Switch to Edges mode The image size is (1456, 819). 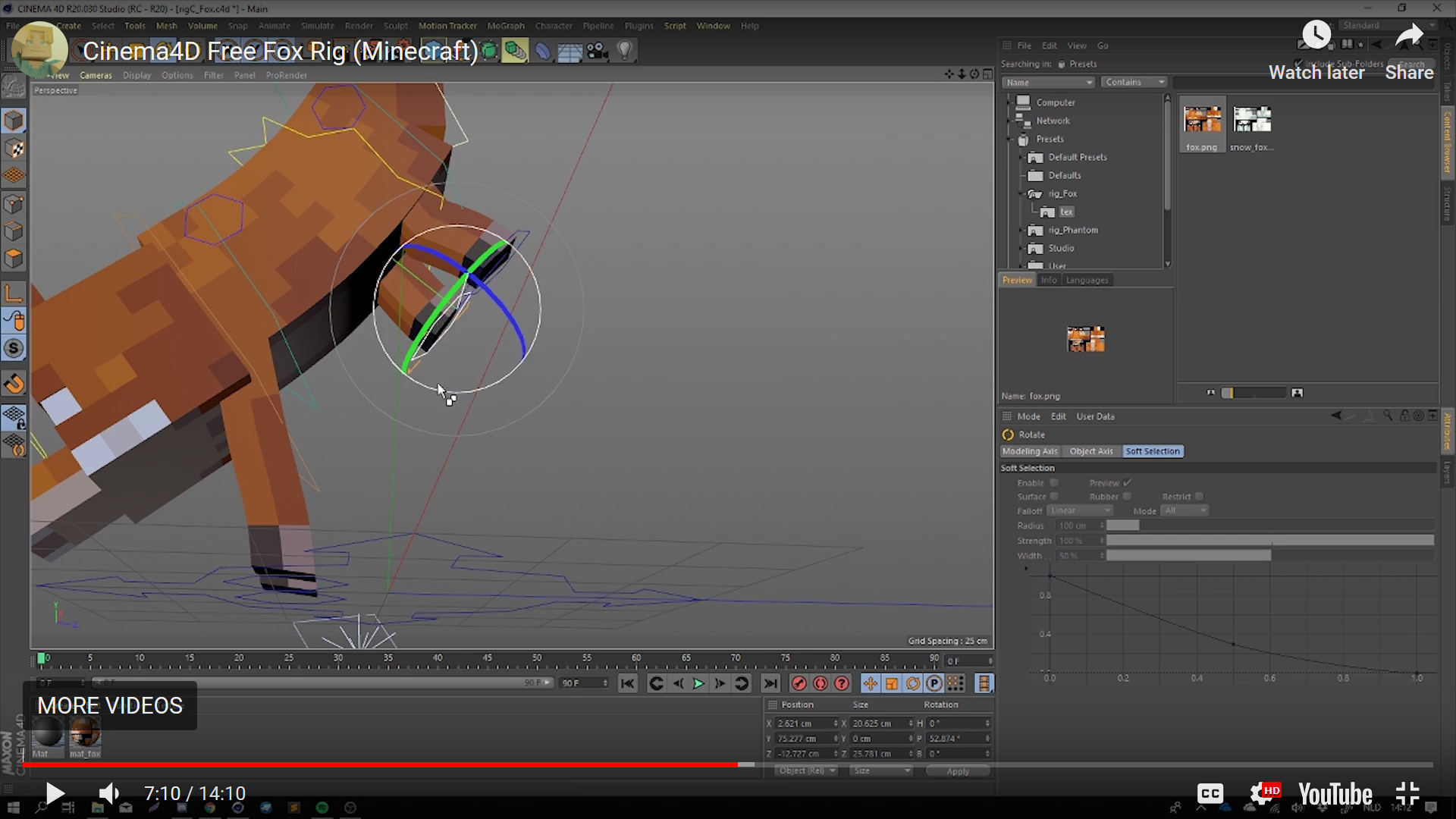[14, 231]
